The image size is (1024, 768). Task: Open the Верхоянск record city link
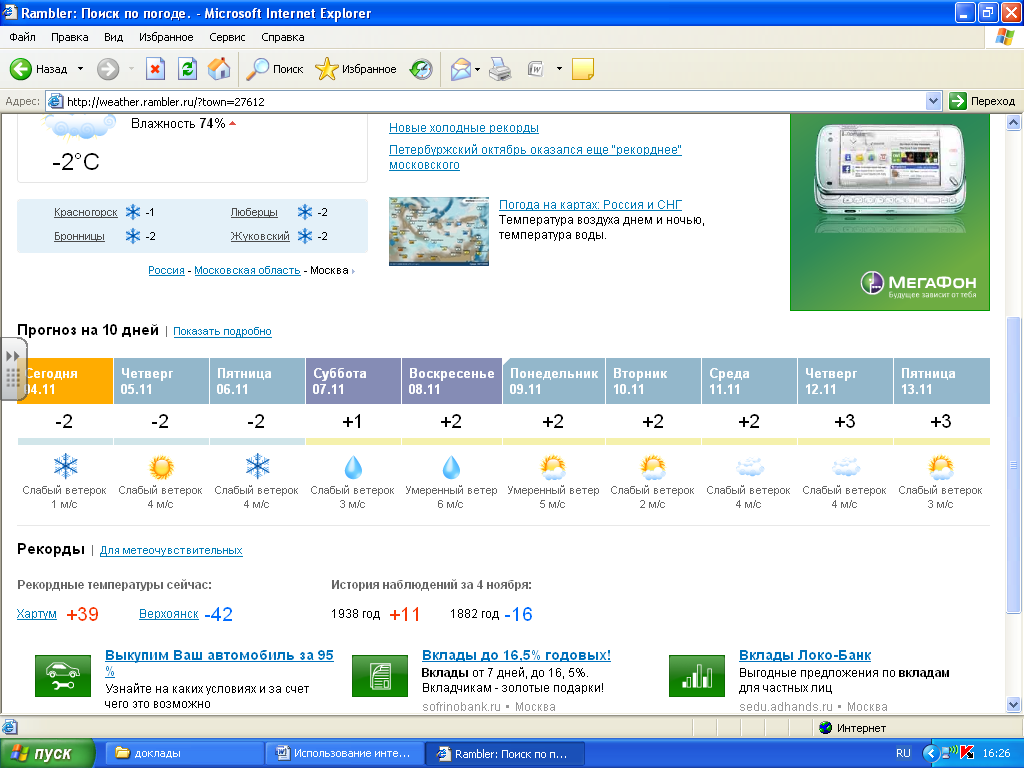tap(168, 614)
